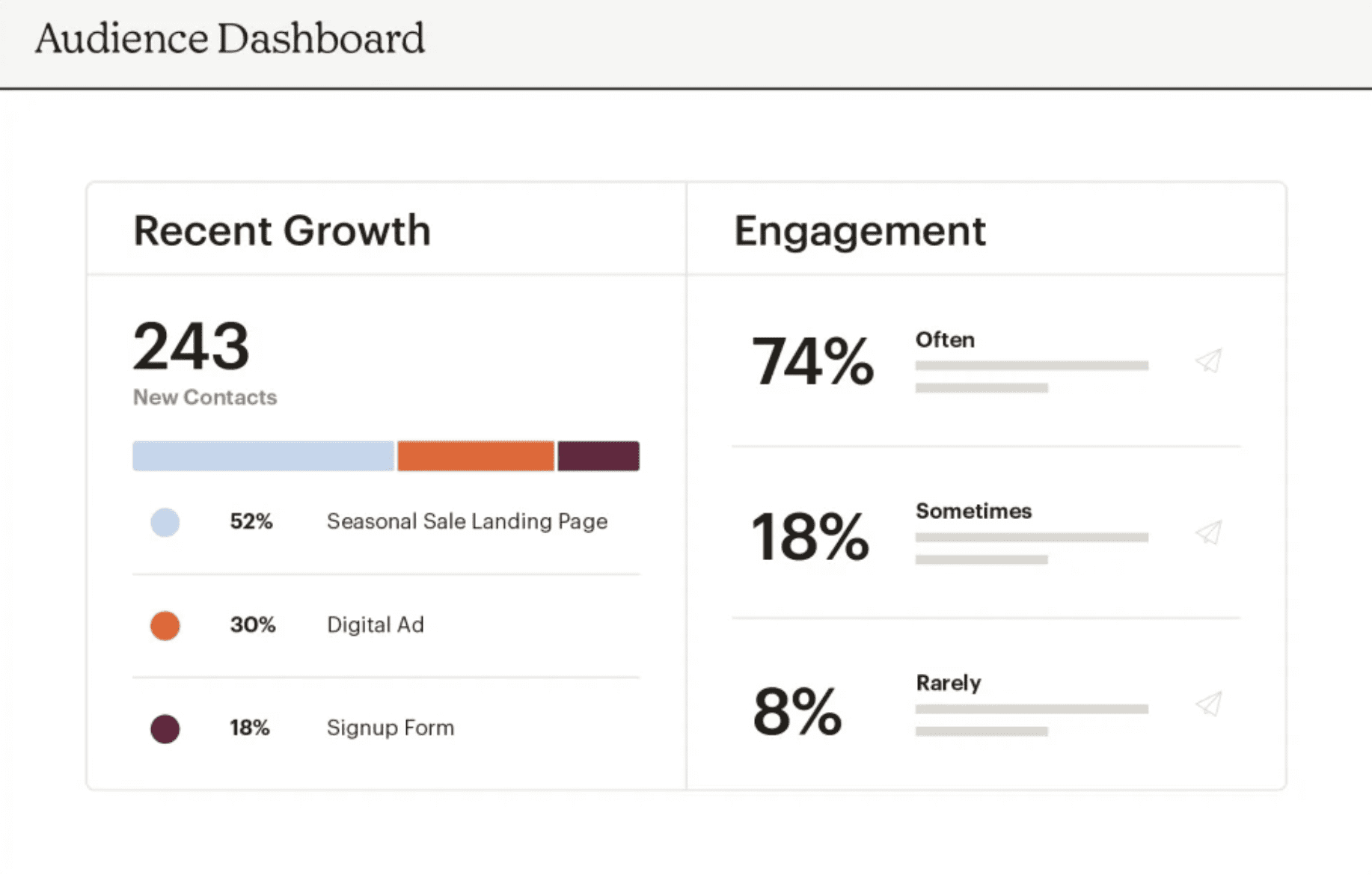The width and height of the screenshot is (1372, 875).
Task: Select the orange Digital Ad dot
Action: [x=165, y=625]
